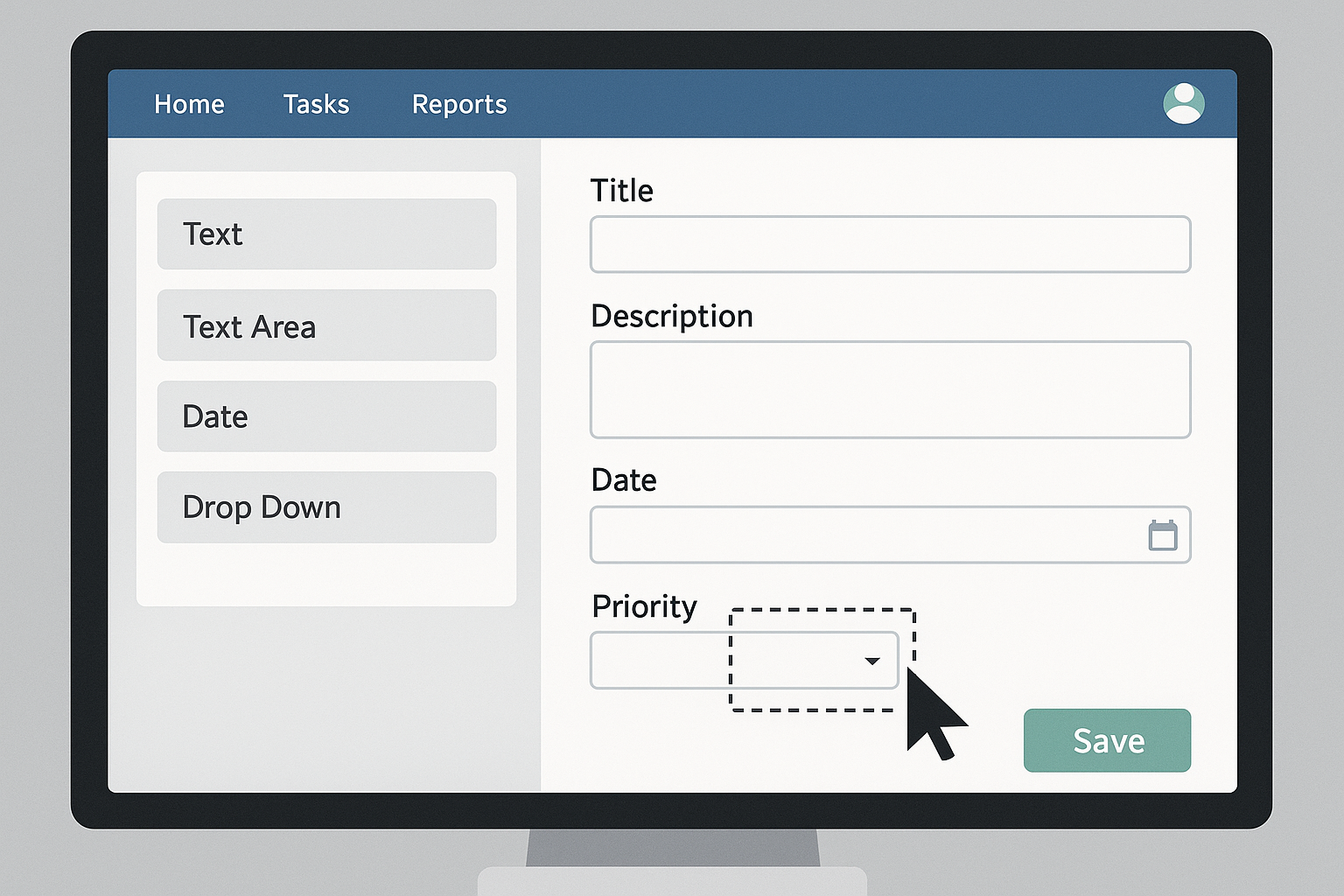Select the Text component in palette
Screen dimensions: 1344x896
coord(326,234)
